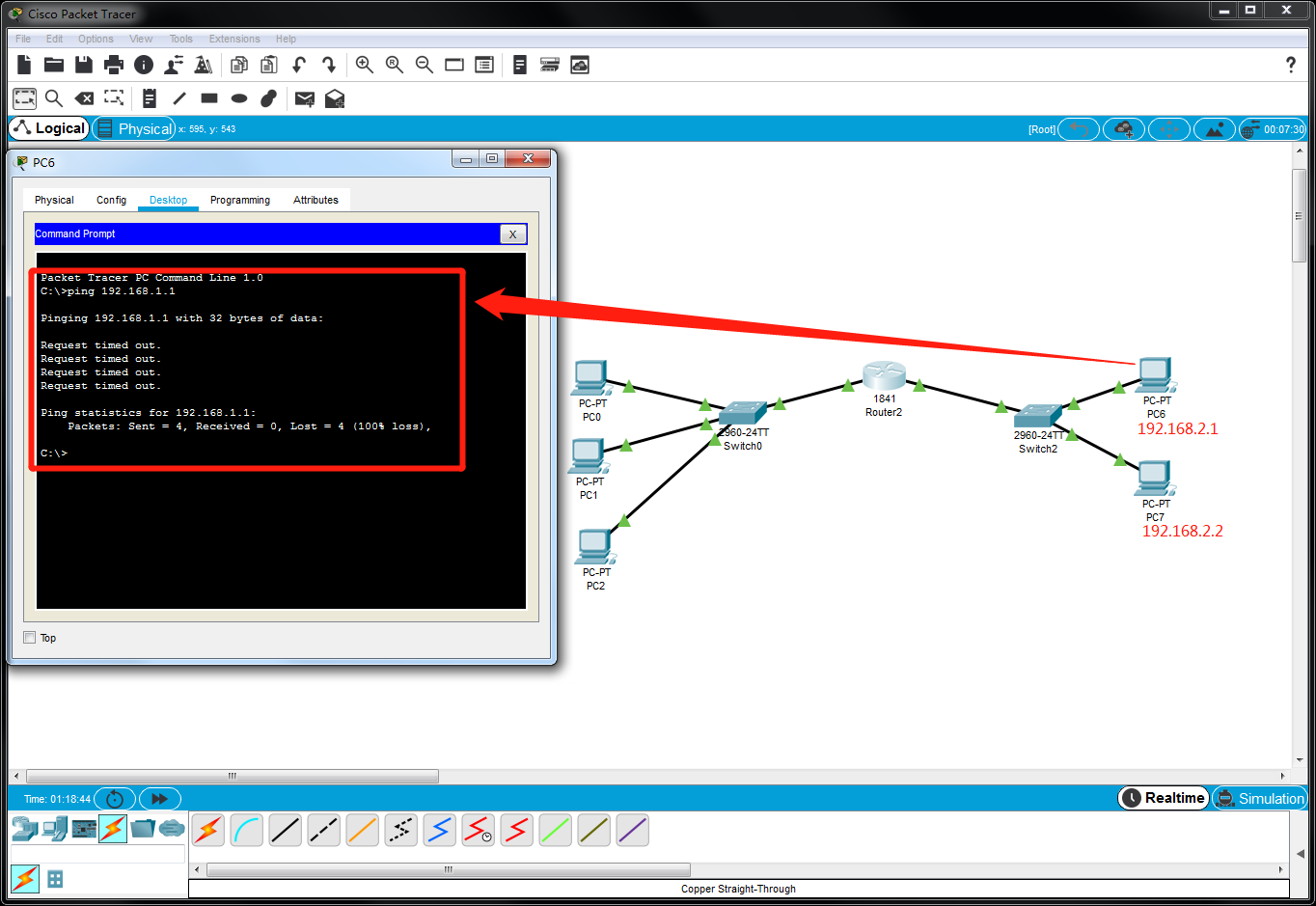Select the Draw Rectangle tool
This screenshot has width=1316, height=906.
click(209, 98)
